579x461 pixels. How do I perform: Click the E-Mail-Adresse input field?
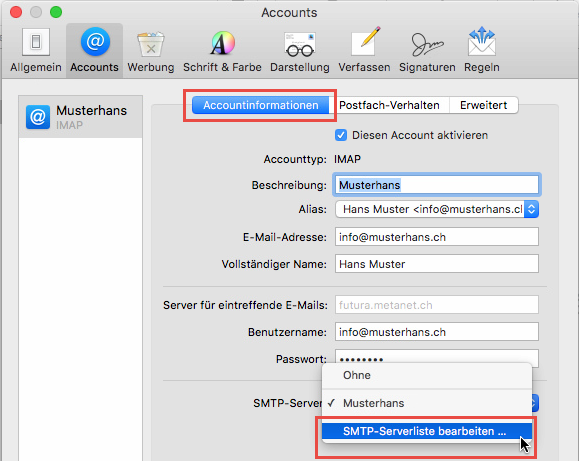point(437,237)
